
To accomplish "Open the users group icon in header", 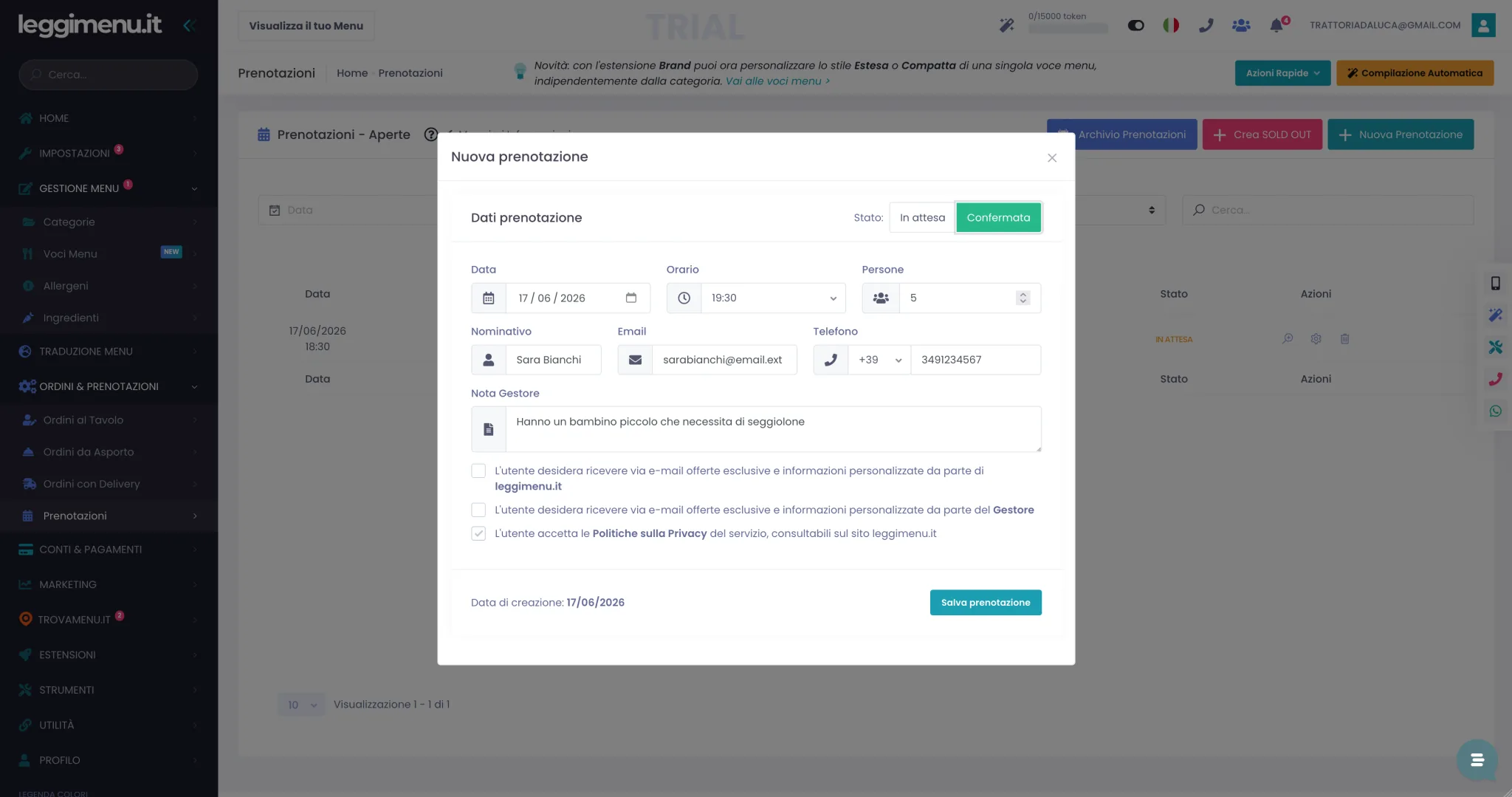I will [x=1241, y=25].
